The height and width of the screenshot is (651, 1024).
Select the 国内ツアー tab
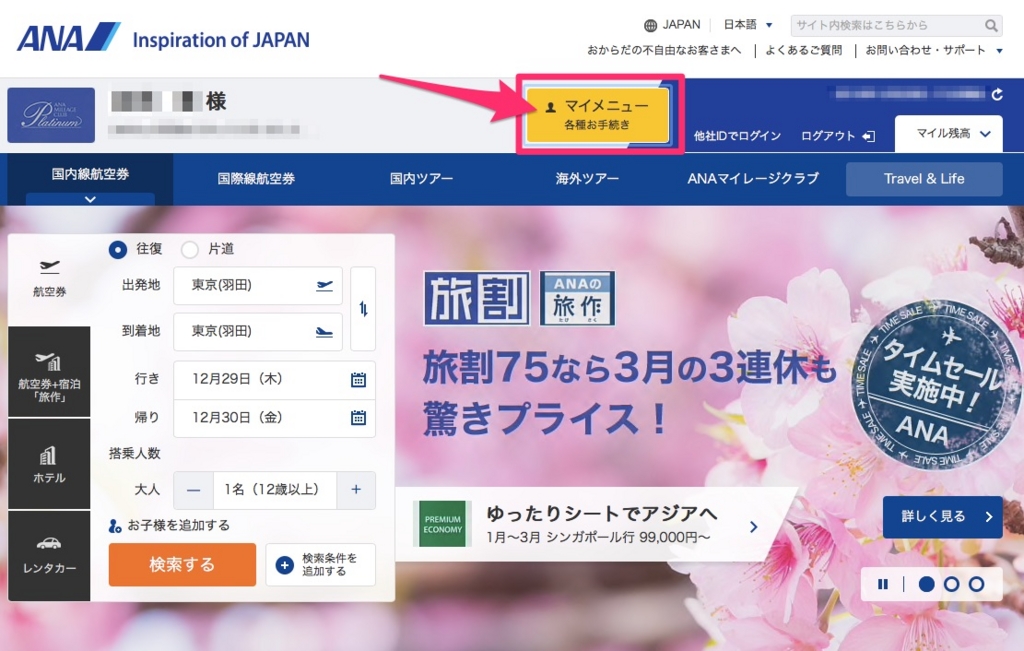[x=421, y=179]
